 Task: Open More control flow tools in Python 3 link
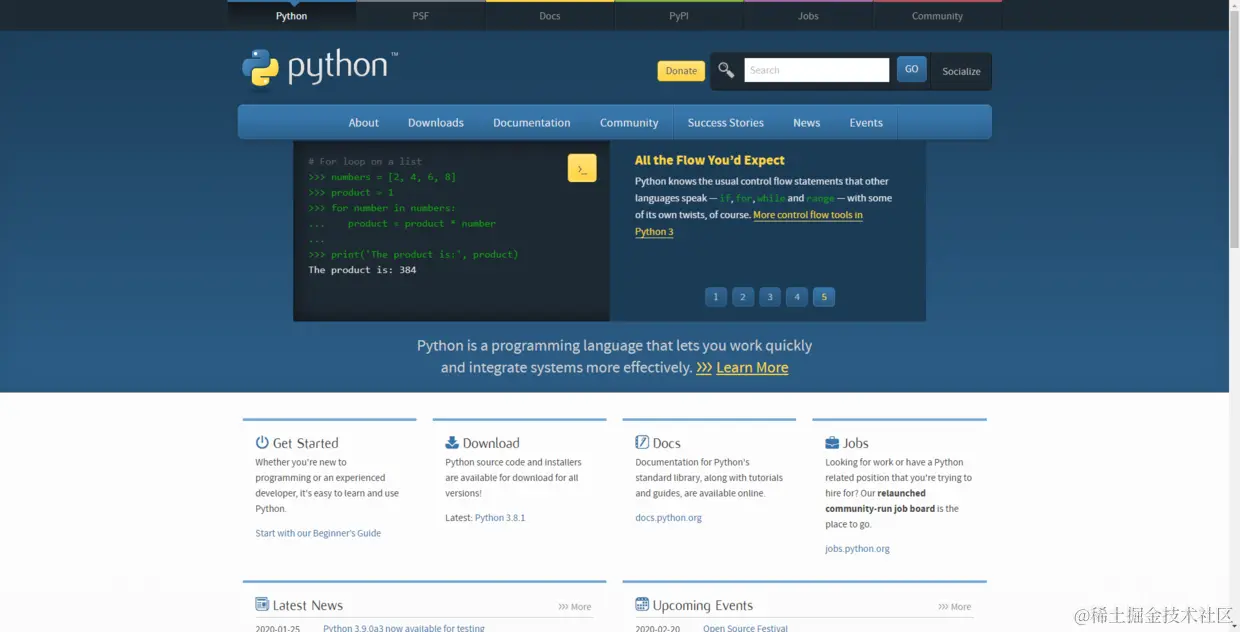pyautogui.click(x=749, y=223)
